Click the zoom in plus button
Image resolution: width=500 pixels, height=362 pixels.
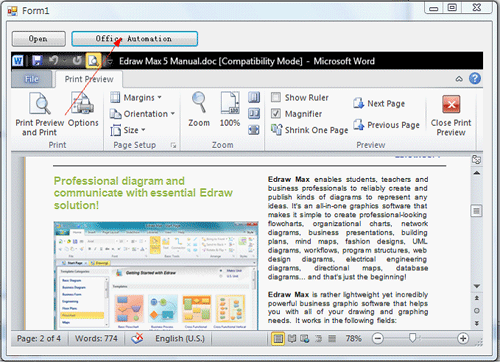(x=463, y=339)
